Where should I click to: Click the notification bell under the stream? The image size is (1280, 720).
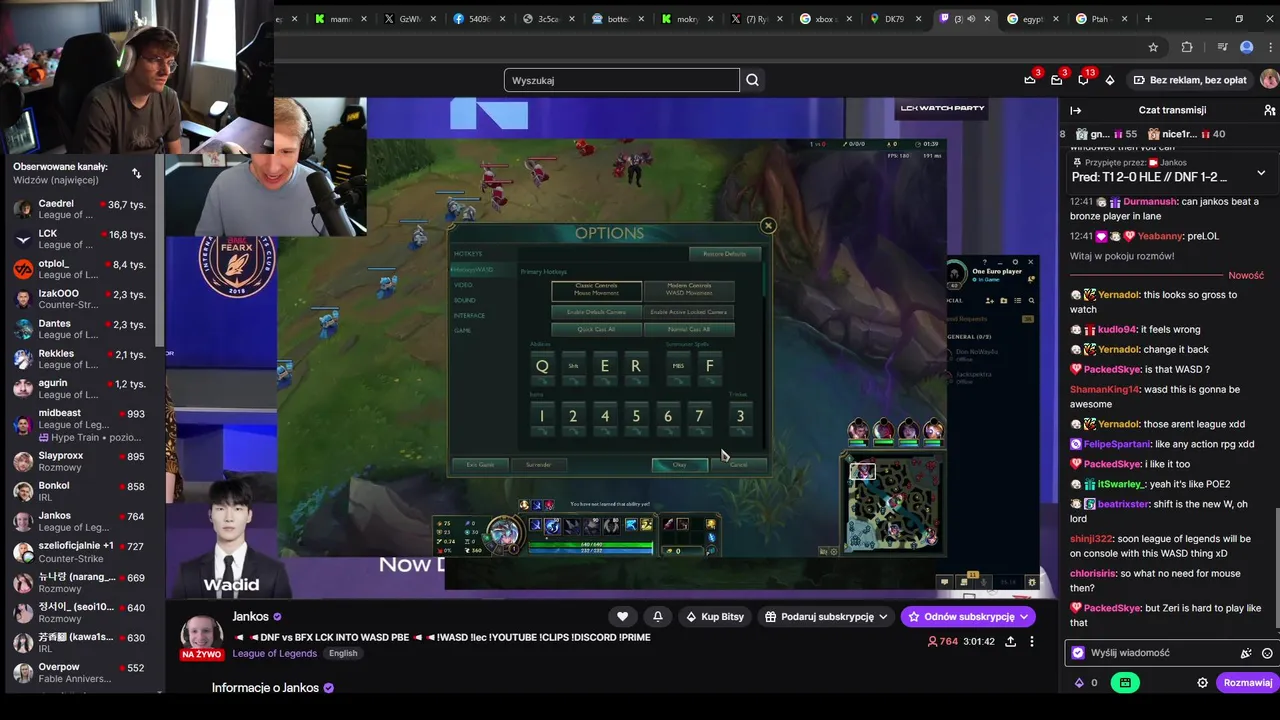[x=658, y=617]
